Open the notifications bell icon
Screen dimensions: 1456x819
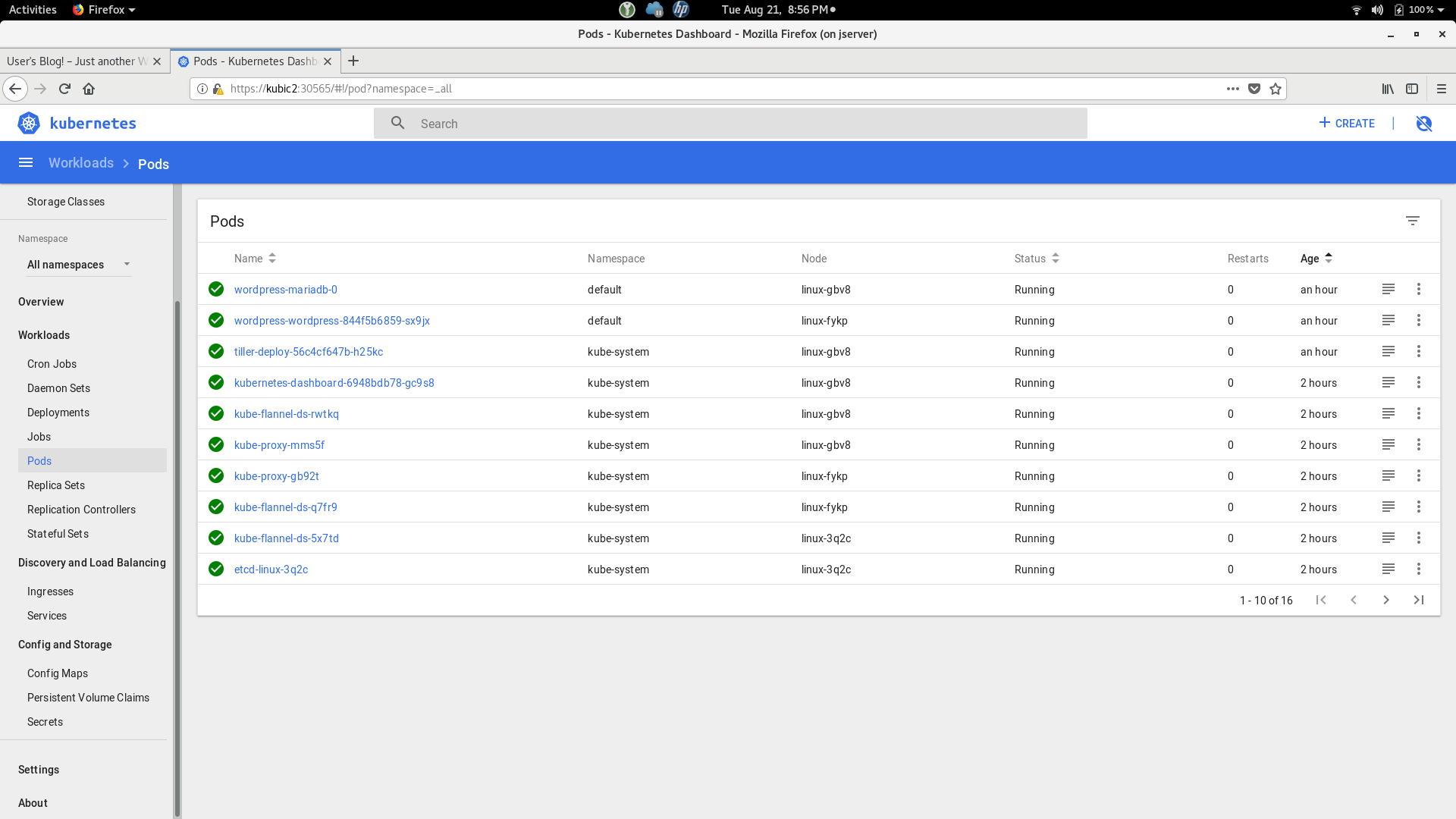1424,123
